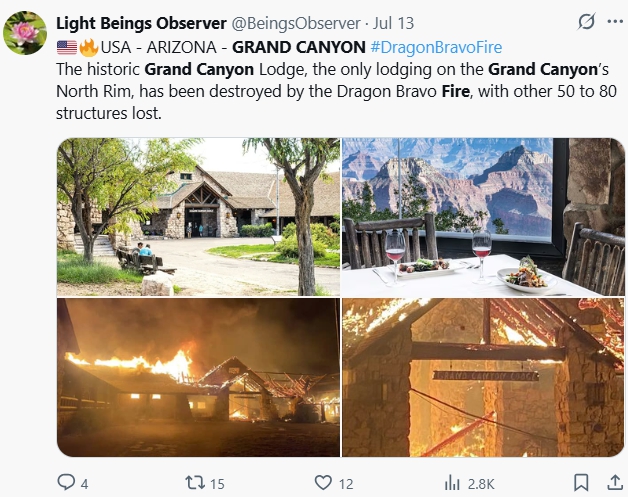The width and height of the screenshot is (628, 497).
Task: Bookmark this post
Action: coord(581,483)
